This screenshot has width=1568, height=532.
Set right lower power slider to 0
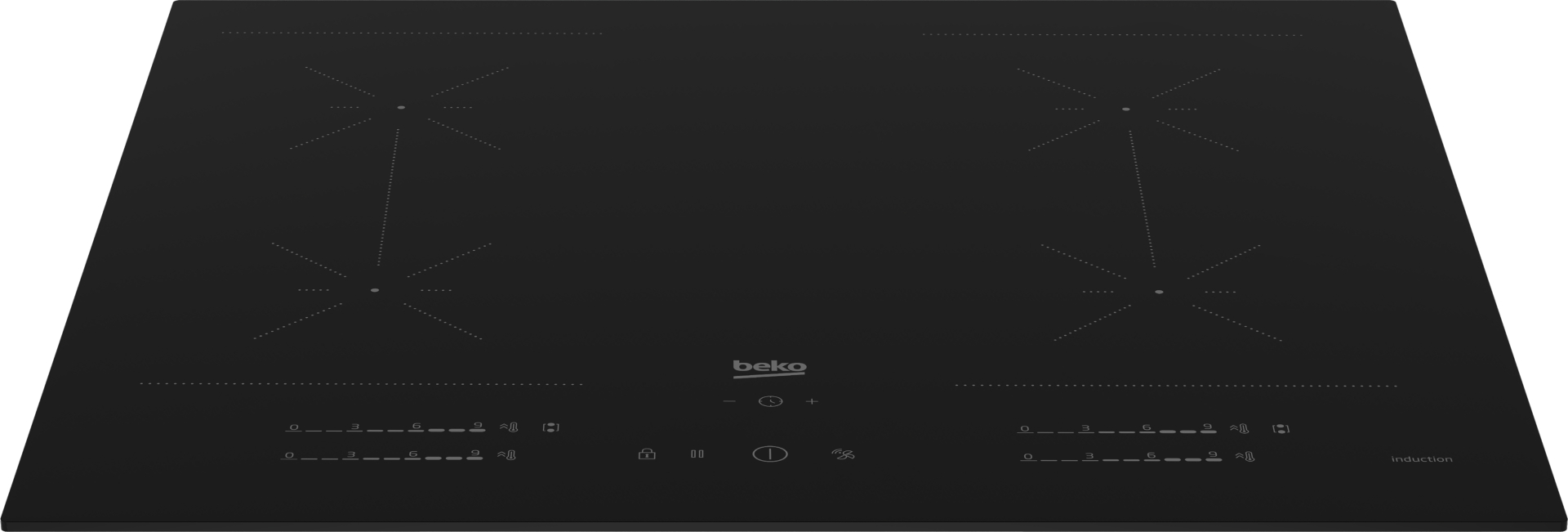click(x=1028, y=457)
